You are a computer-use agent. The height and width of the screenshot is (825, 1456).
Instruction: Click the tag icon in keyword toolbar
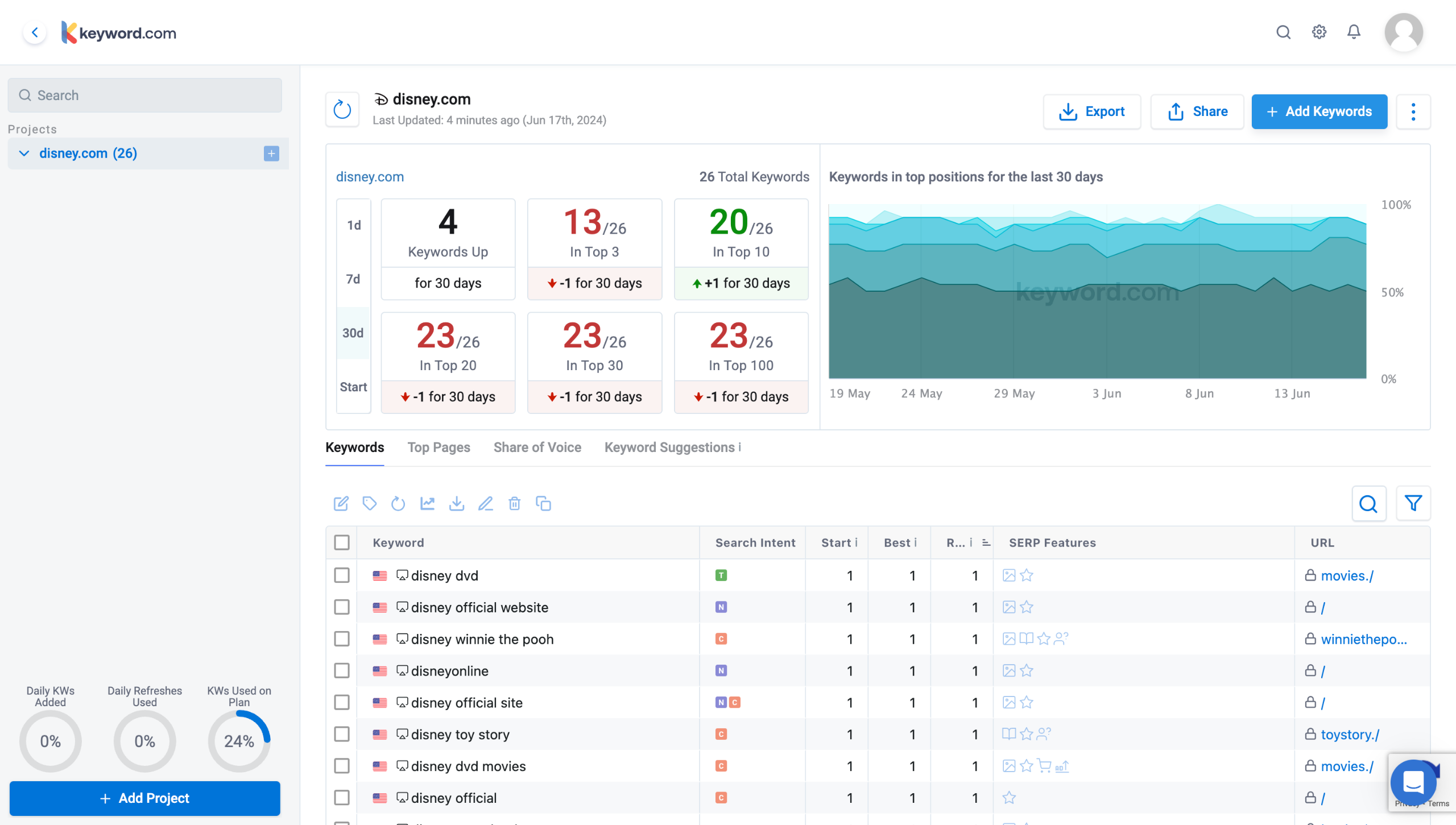click(370, 503)
